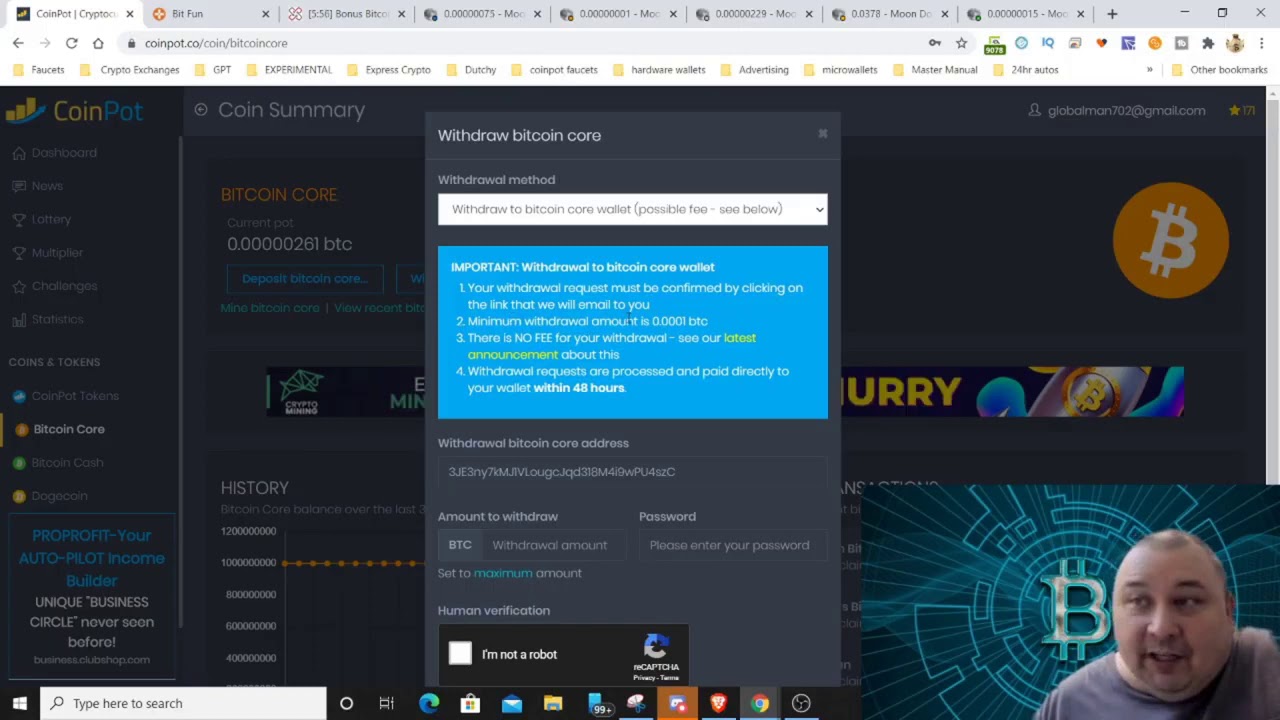Click the Mine bitcoin core link
Image resolution: width=1280 pixels, height=720 pixels.
coord(270,308)
